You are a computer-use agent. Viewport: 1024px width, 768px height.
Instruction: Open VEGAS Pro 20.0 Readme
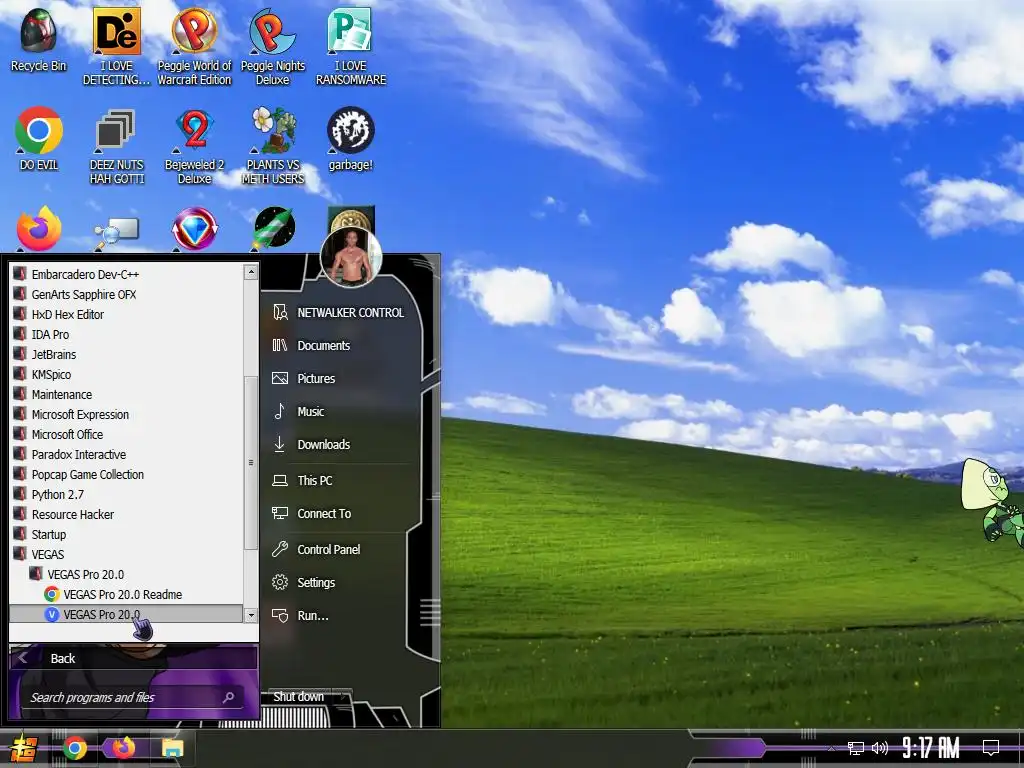(126, 594)
